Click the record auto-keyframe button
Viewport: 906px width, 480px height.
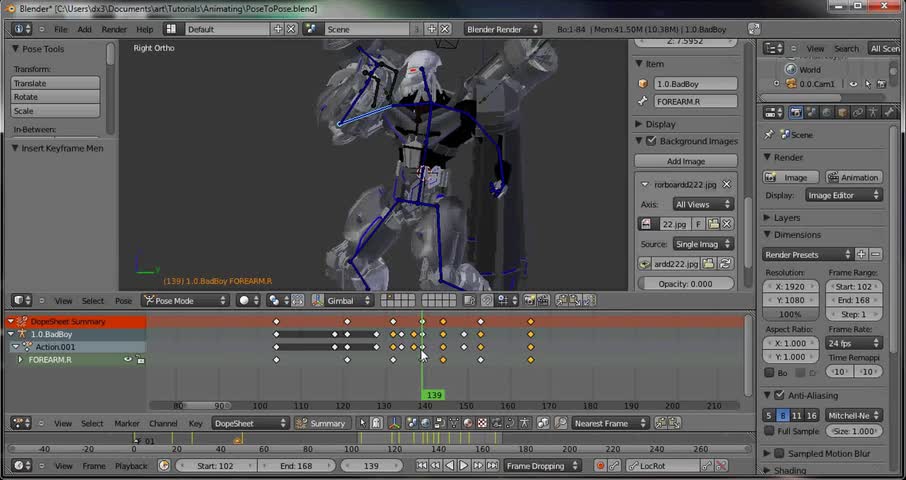[x=600, y=466]
